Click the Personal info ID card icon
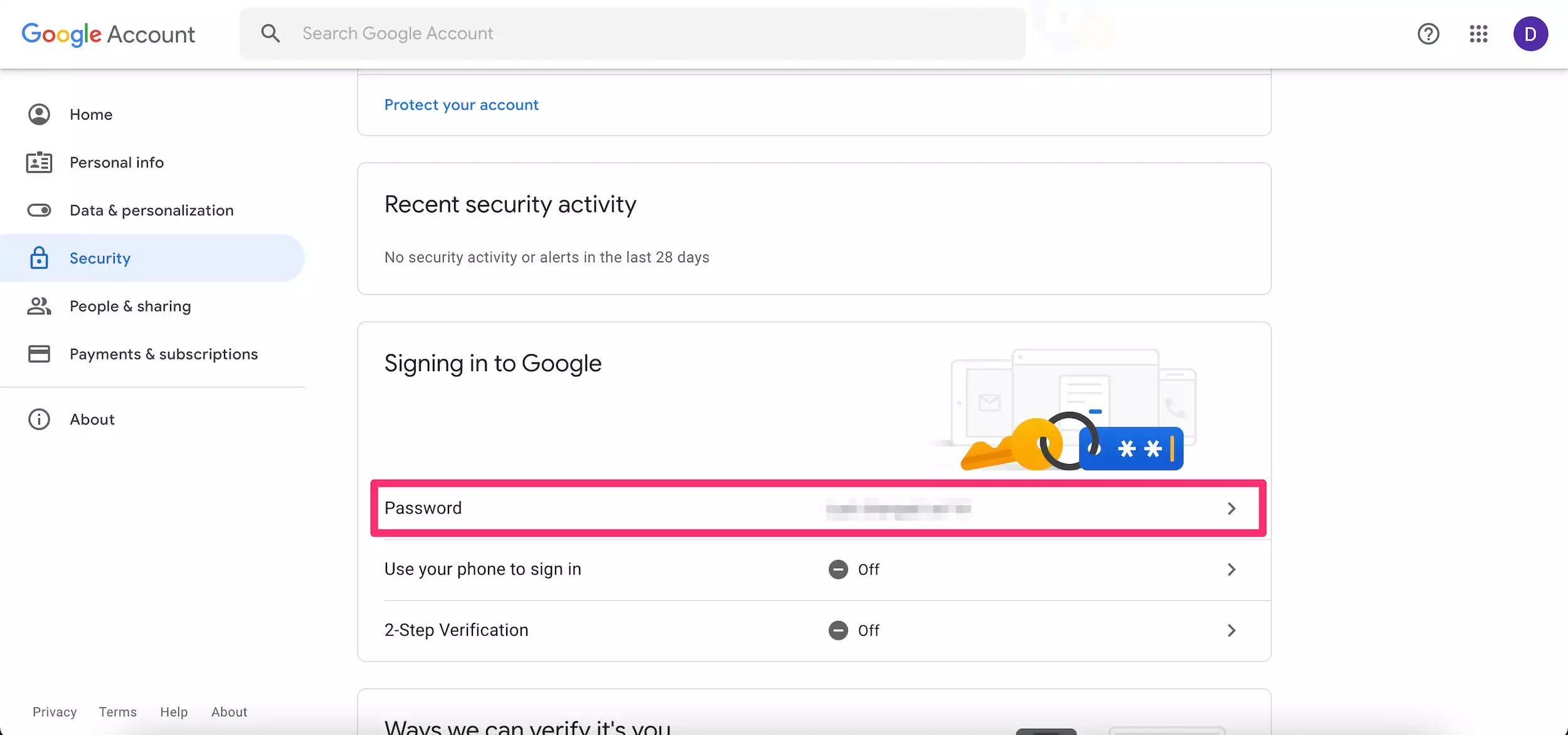 pyautogui.click(x=39, y=162)
